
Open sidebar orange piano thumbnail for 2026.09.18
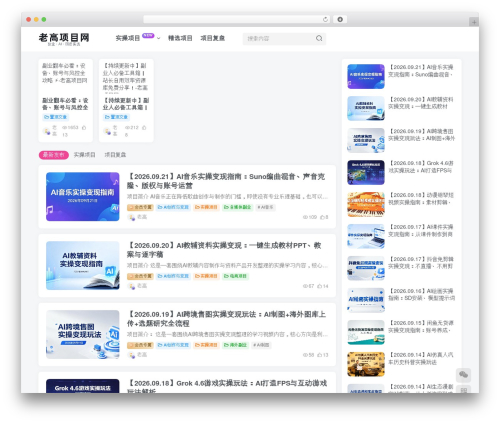[366, 205]
